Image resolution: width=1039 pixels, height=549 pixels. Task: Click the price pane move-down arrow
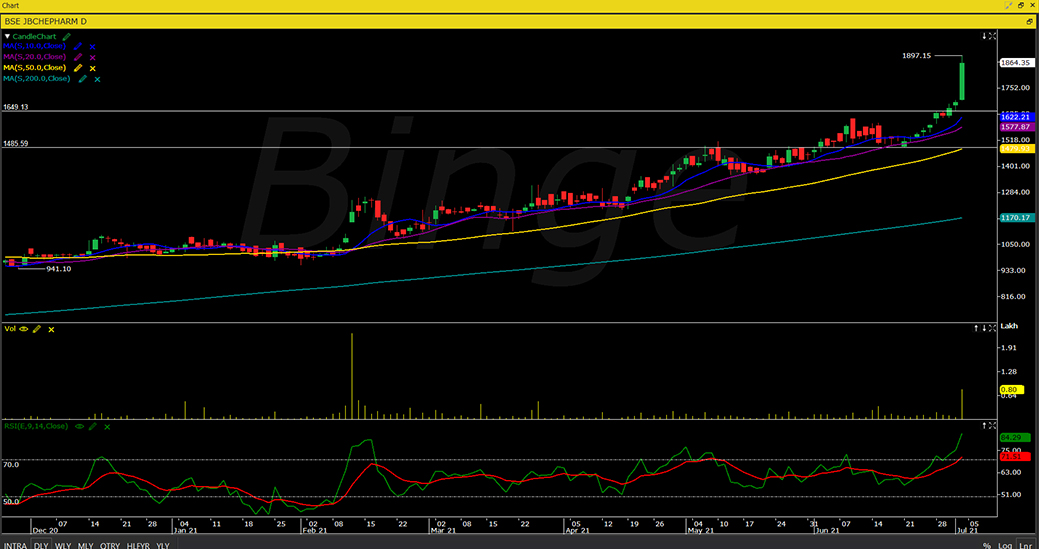[985, 36]
